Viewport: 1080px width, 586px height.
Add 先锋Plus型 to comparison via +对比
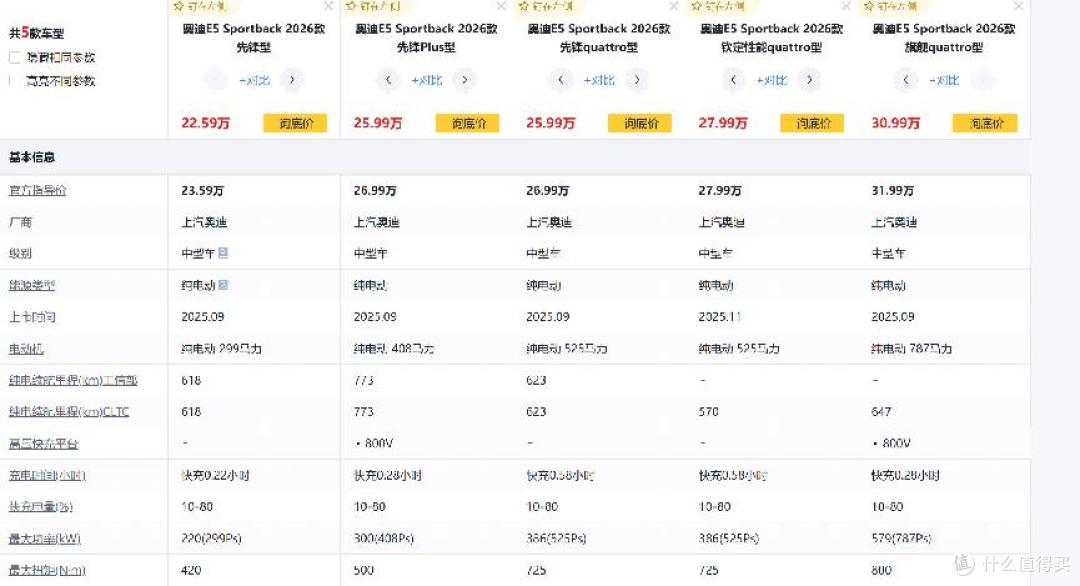tap(426, 81)
